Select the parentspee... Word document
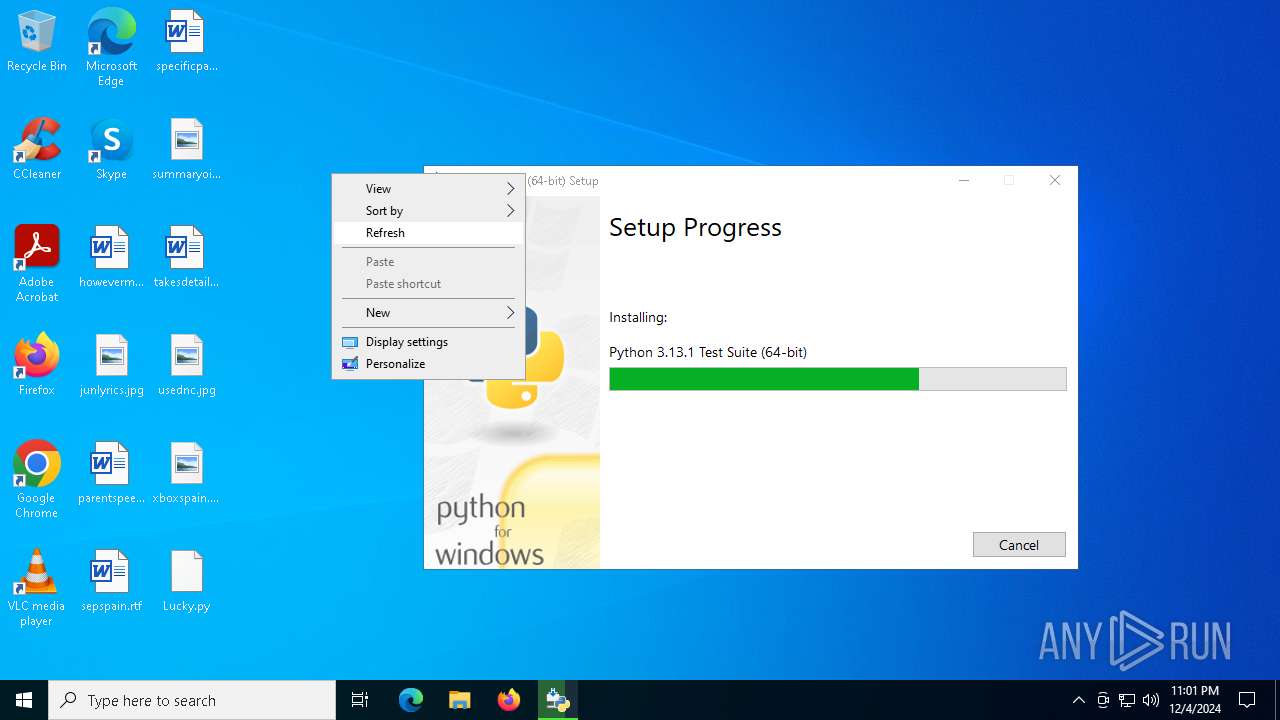 pyautogui.click(x=111, y=474)
